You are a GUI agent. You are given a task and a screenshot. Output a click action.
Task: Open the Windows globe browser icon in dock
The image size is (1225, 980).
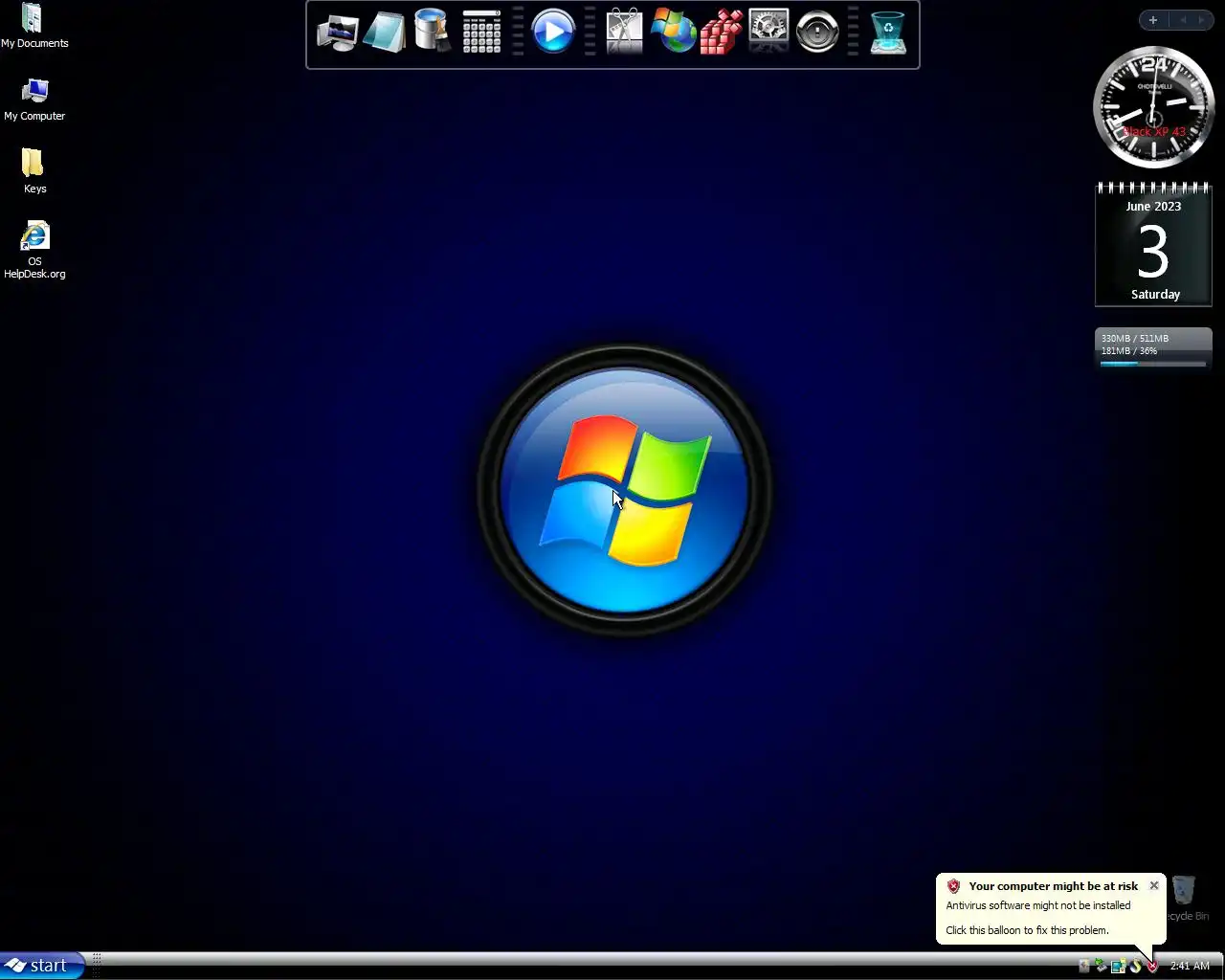(x=674, y=32)
